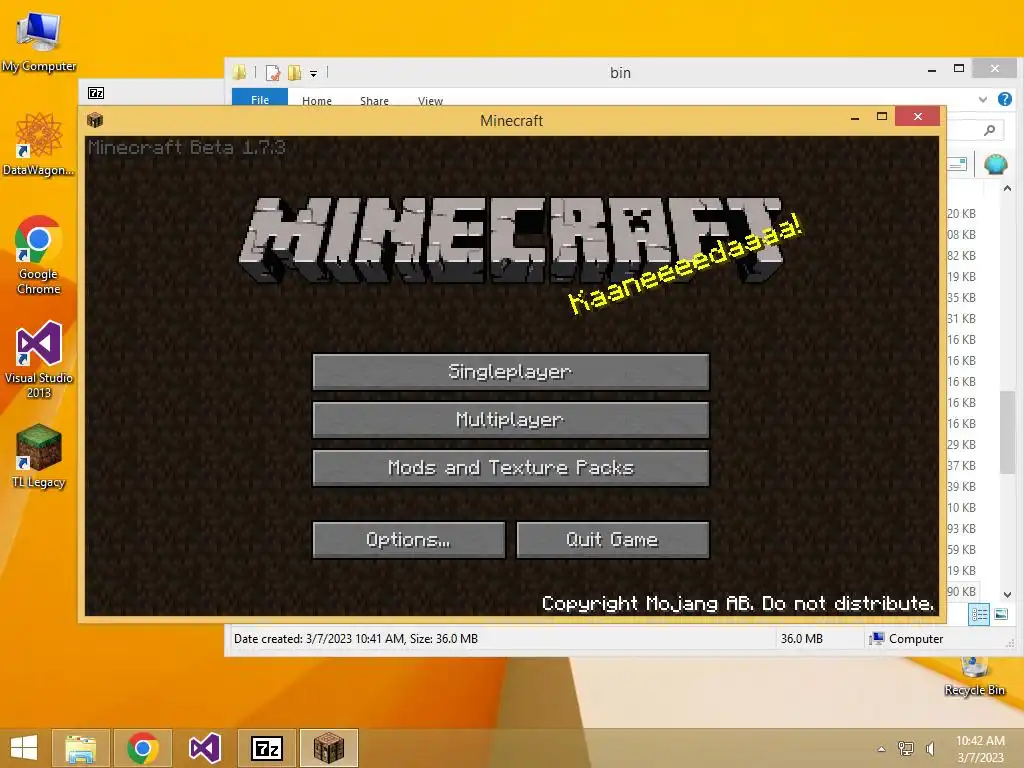Click the 82 KB file size entry
The width and height of the screenshot is (1024, 768).
tap(961, 255)
